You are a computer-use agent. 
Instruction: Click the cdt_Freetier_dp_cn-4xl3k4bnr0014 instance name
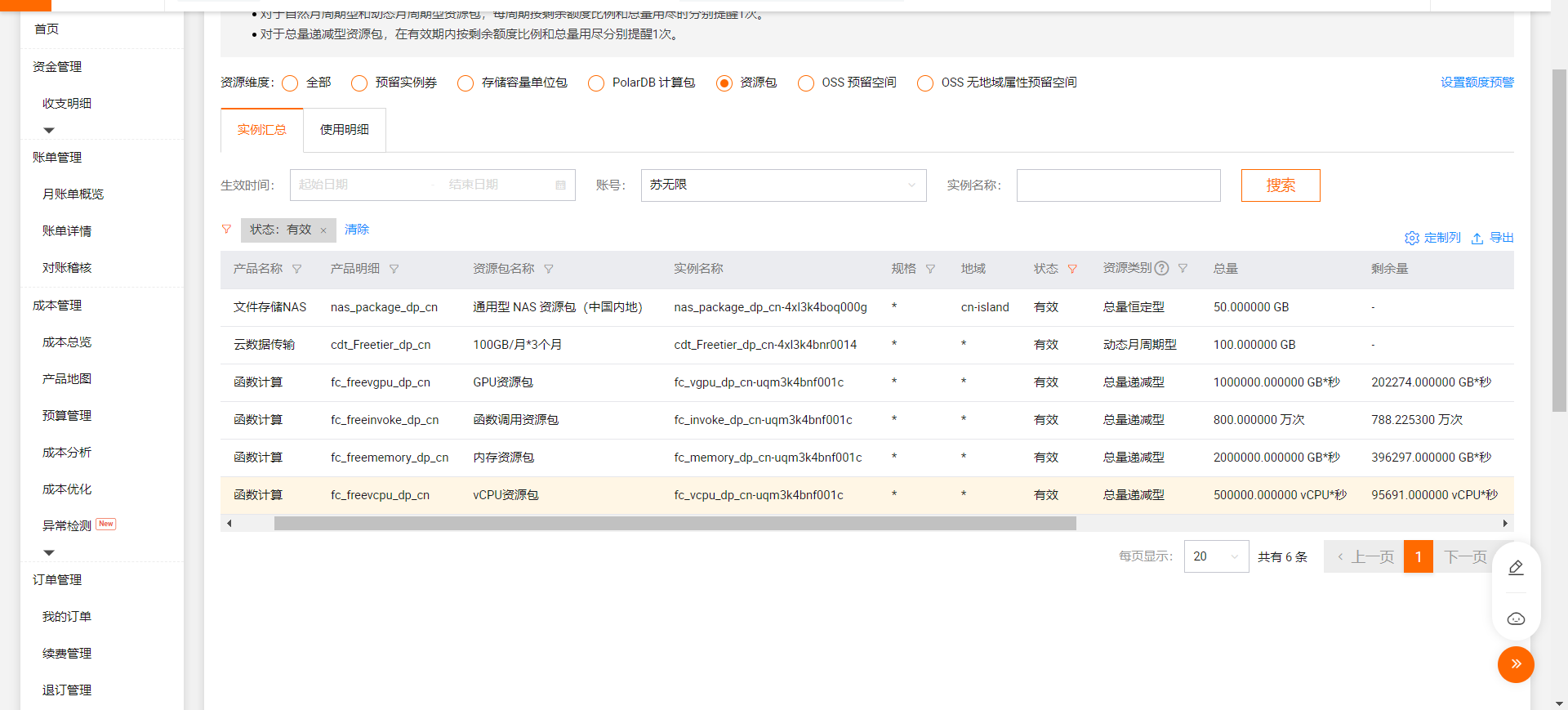(765, 345)
